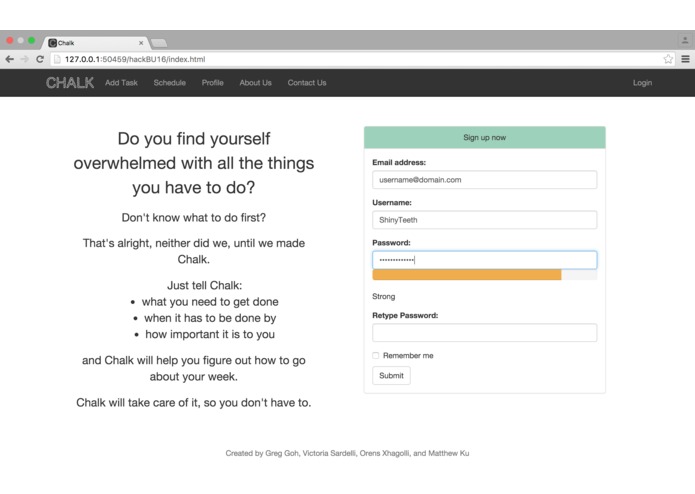
Task: Click the browser back arrow
Action: click(x=10, y=59)
